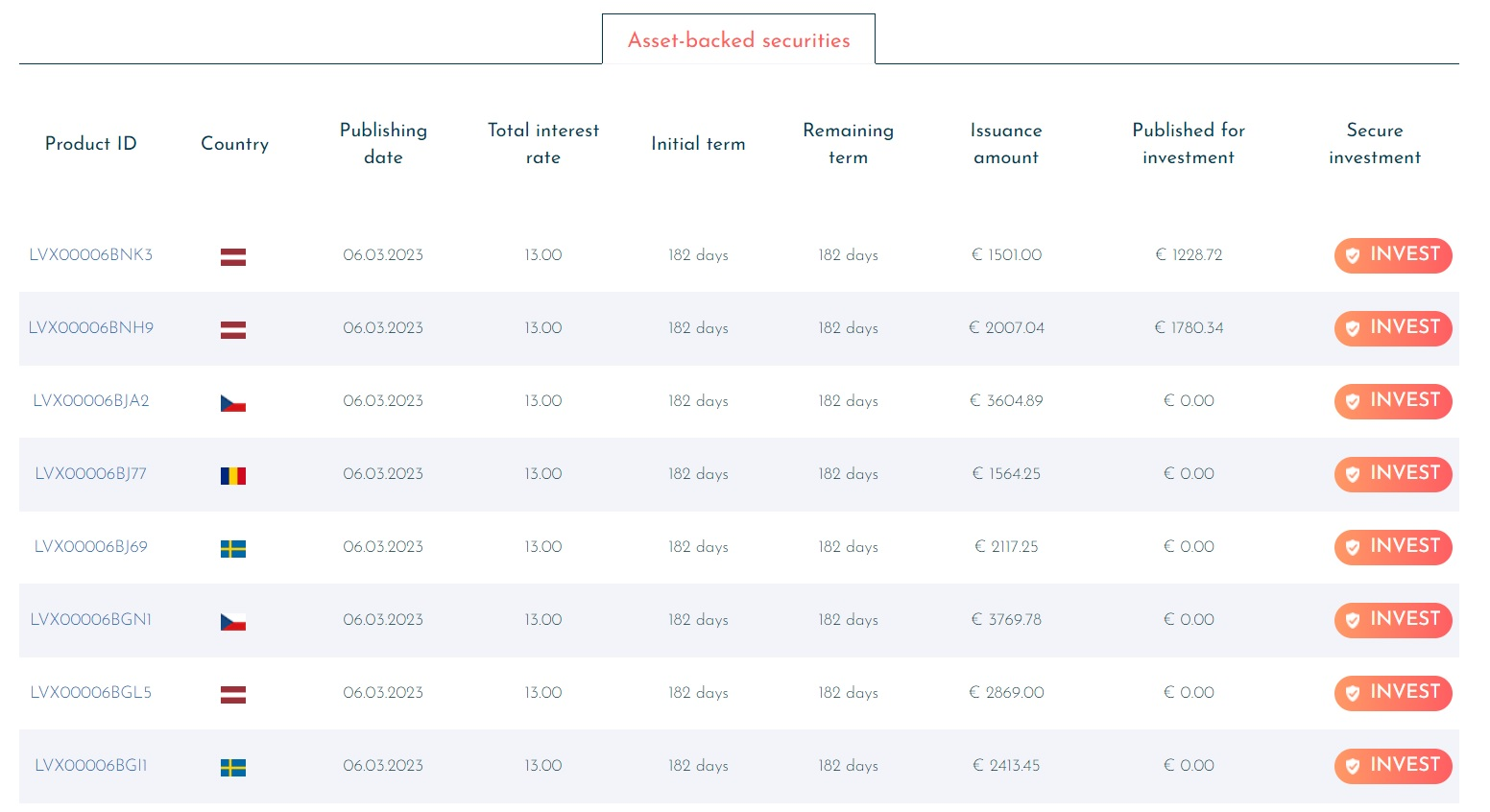Screen dimensions: 1490x812
Task: Click Latvia flag in LVX00006BNK3 row
Action: (233, 256)
